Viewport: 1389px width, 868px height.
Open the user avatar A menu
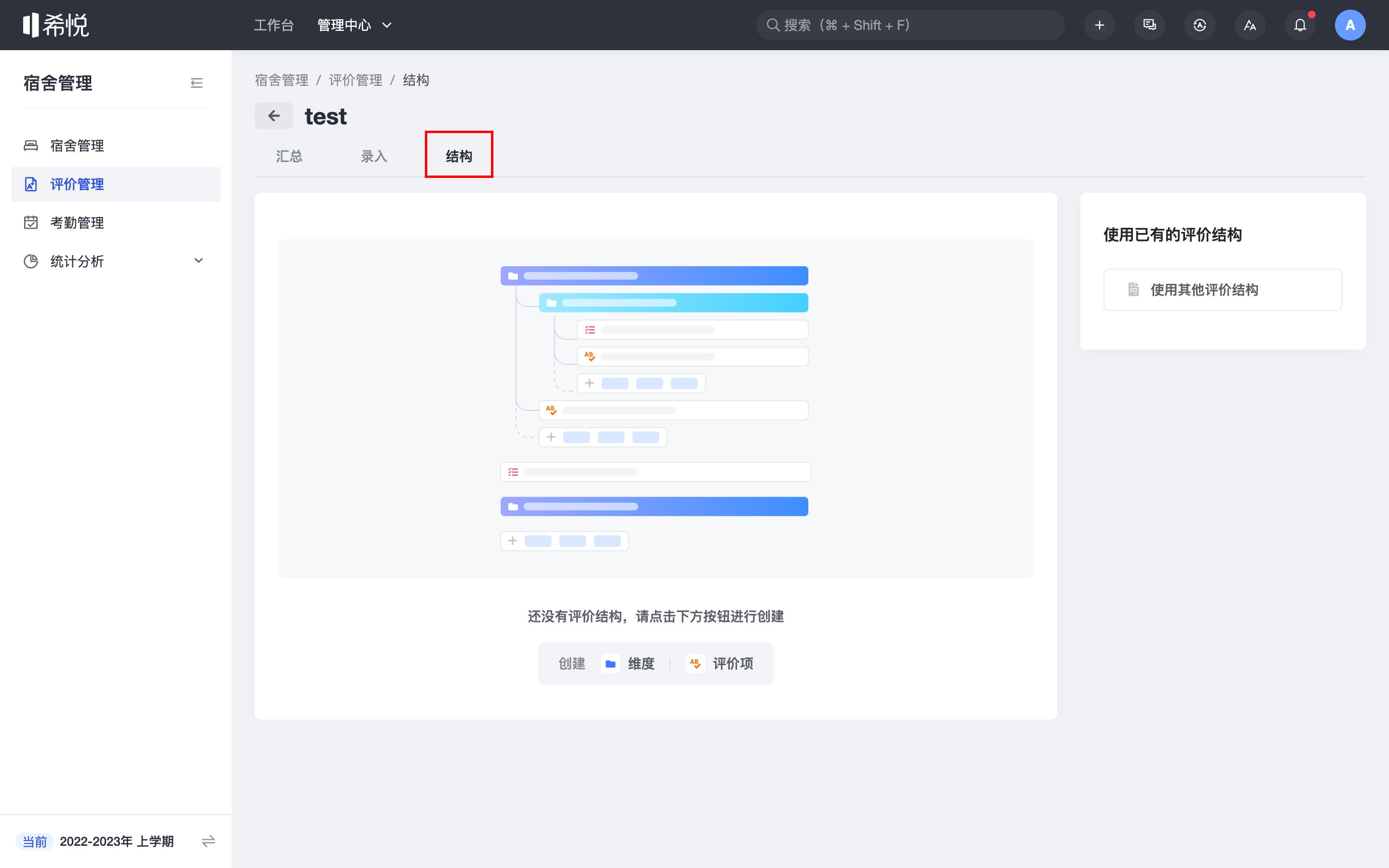click(x=1350, y=25)
